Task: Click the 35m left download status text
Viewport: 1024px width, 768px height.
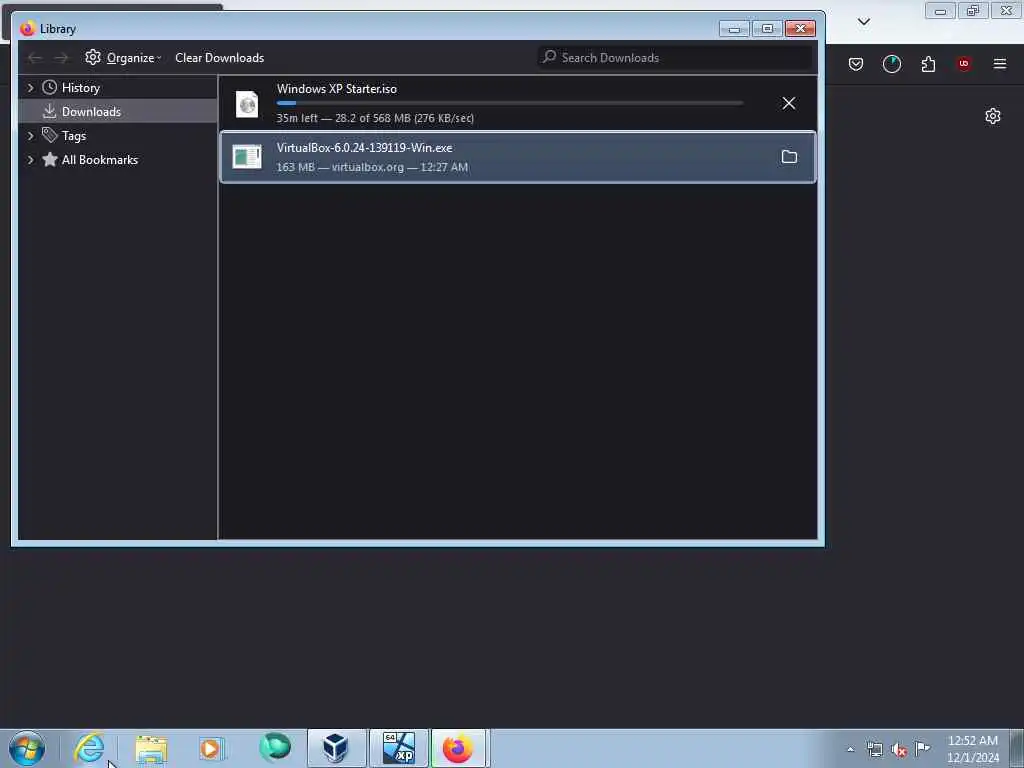Action: tap(375, 118)
